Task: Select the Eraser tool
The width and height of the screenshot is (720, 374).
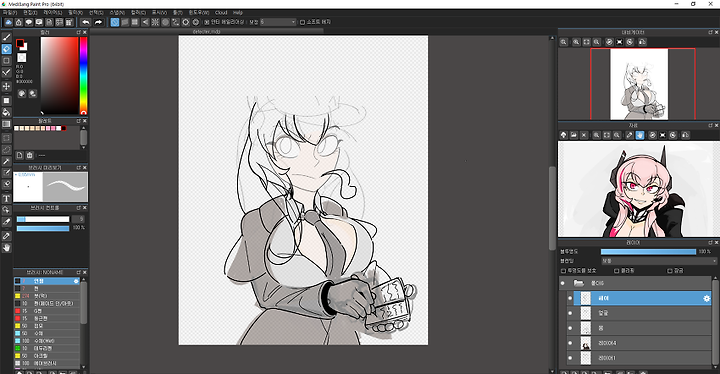Action: [x=6, y=49]
